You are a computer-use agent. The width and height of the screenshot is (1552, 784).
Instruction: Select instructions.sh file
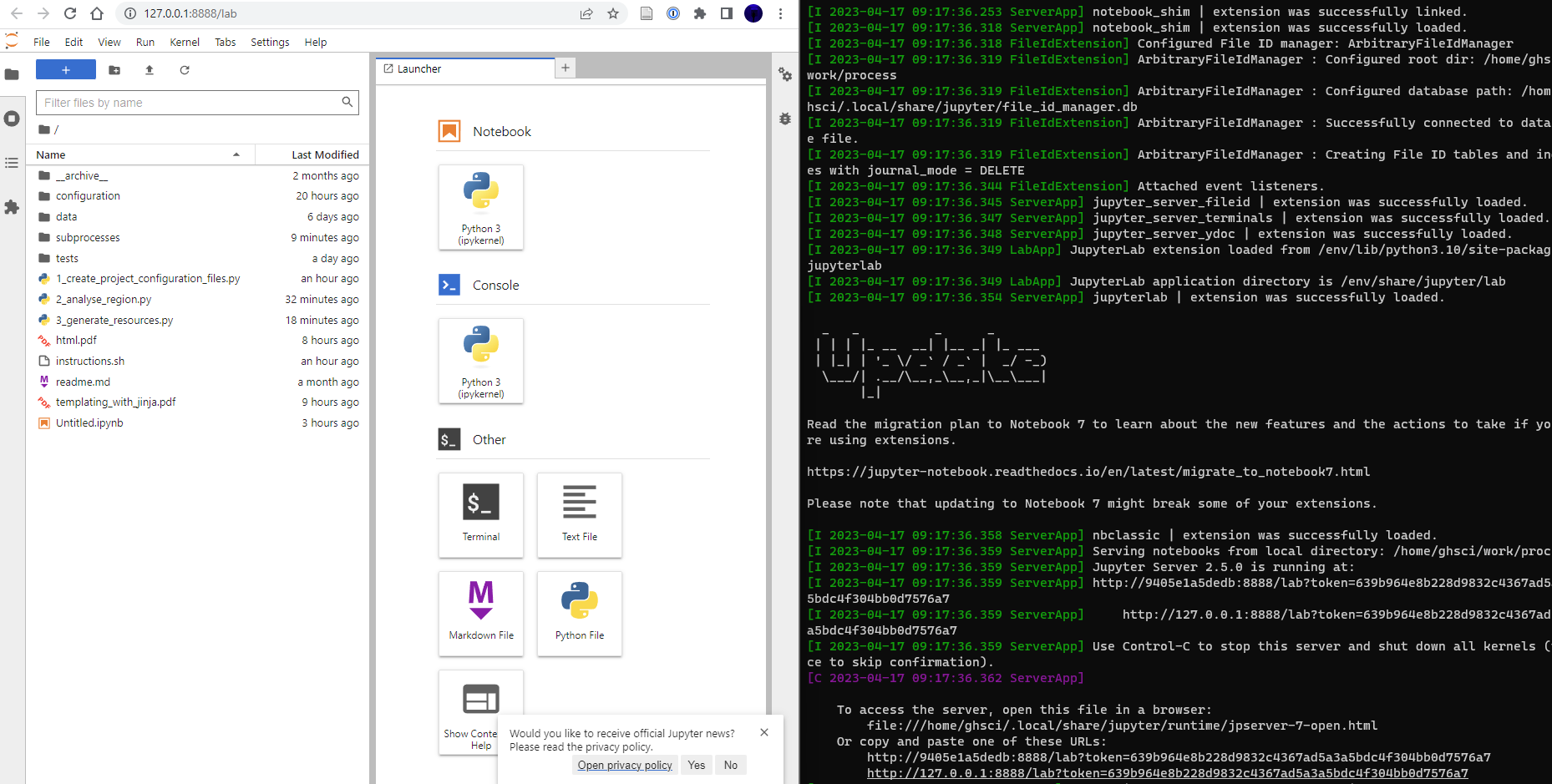tap(198, 362)
